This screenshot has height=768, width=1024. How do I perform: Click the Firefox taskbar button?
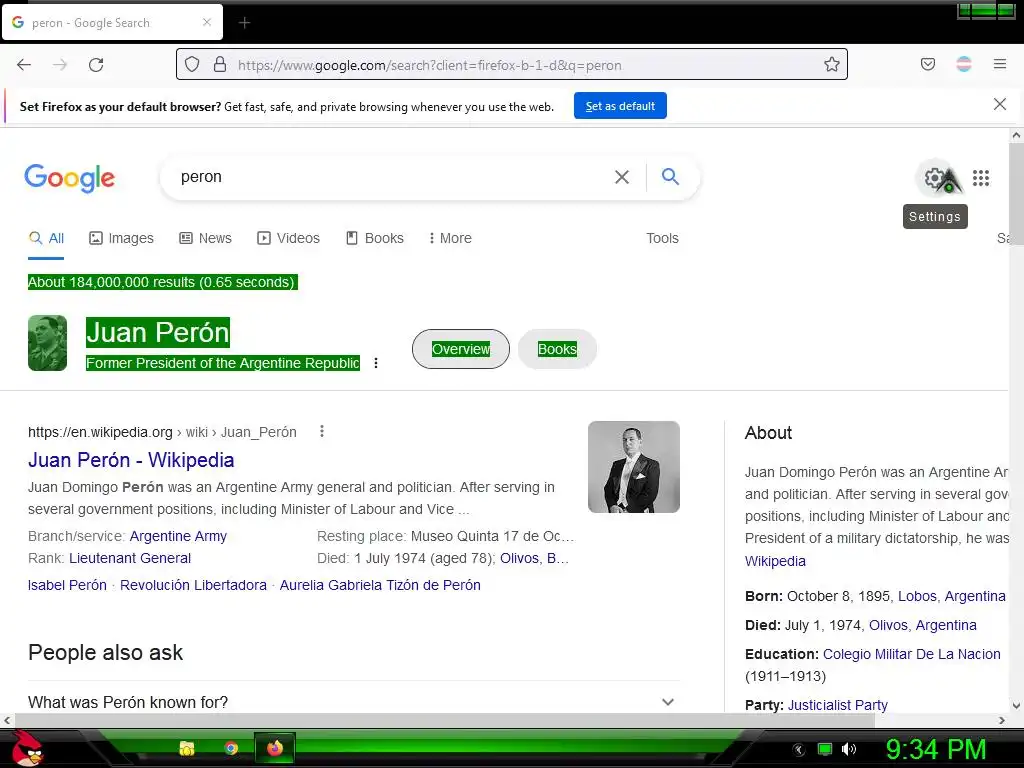pyautogui.click(x=275, y=748)
